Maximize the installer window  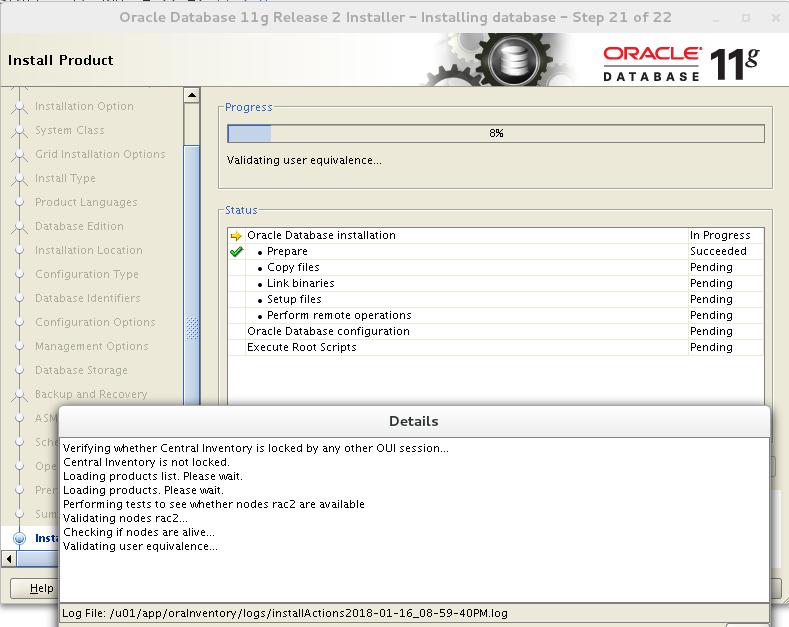pos(746,18)
